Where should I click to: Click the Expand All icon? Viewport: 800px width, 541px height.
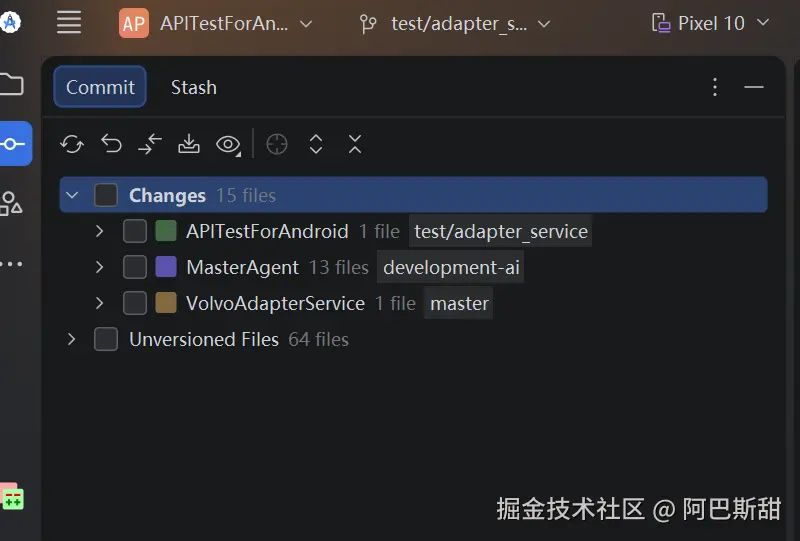tap(316, 144)
